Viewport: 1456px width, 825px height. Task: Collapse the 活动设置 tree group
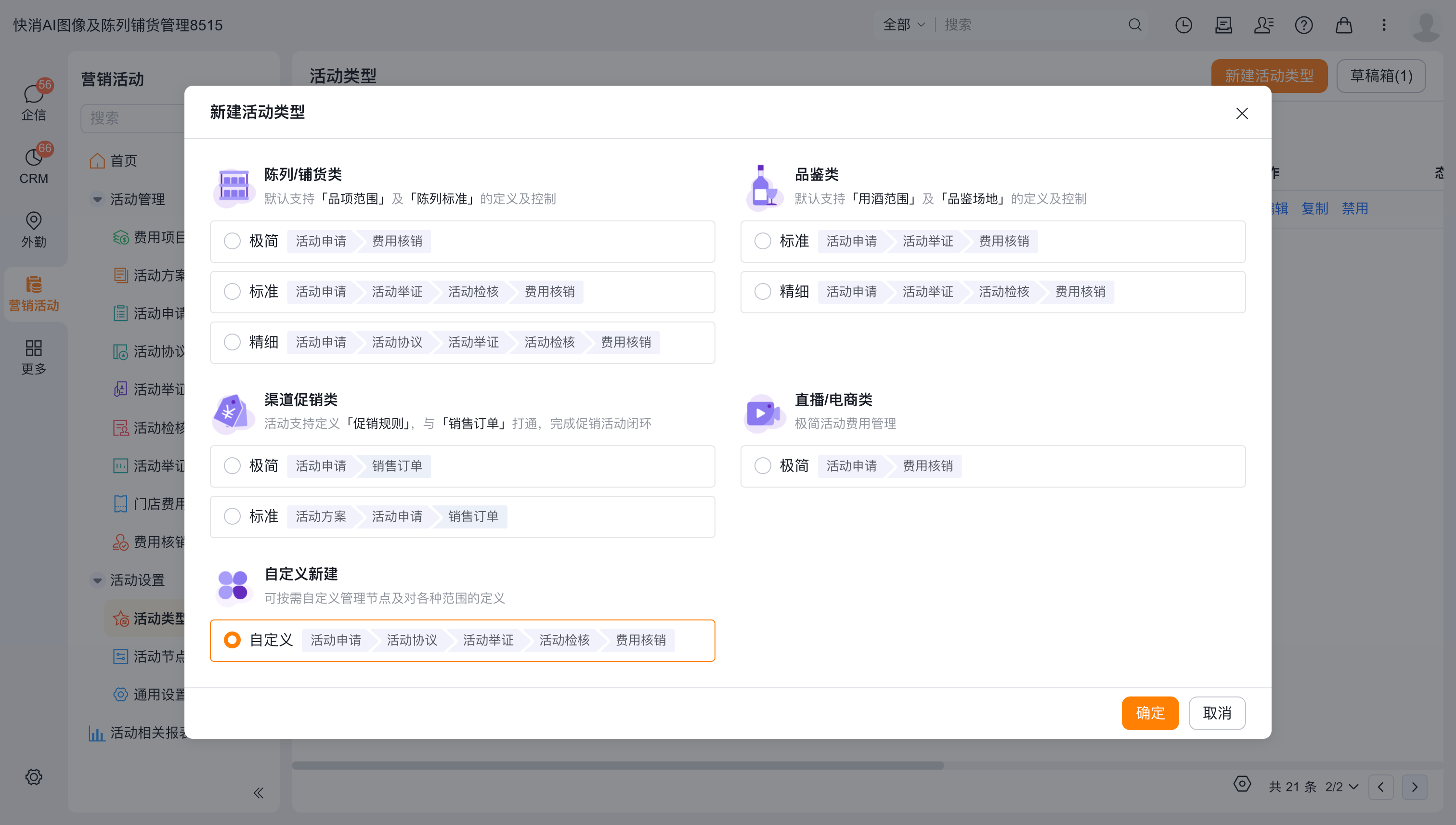coord(97,580)
